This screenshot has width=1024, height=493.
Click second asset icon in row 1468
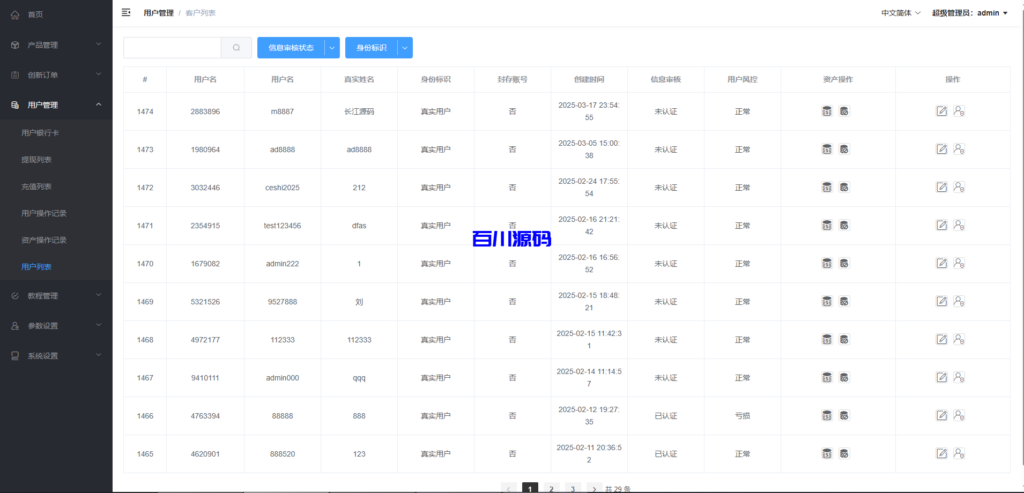pos(844,340)
